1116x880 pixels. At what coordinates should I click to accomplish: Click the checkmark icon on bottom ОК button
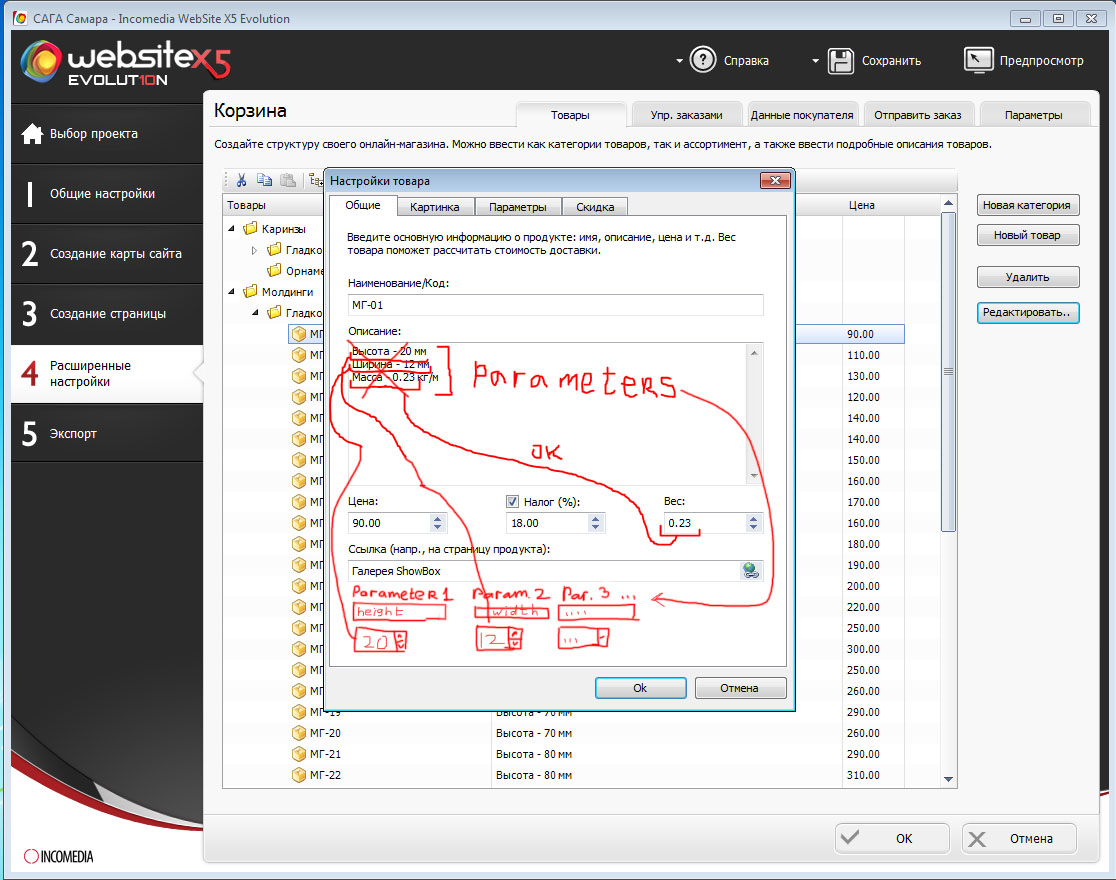[850, 837]
